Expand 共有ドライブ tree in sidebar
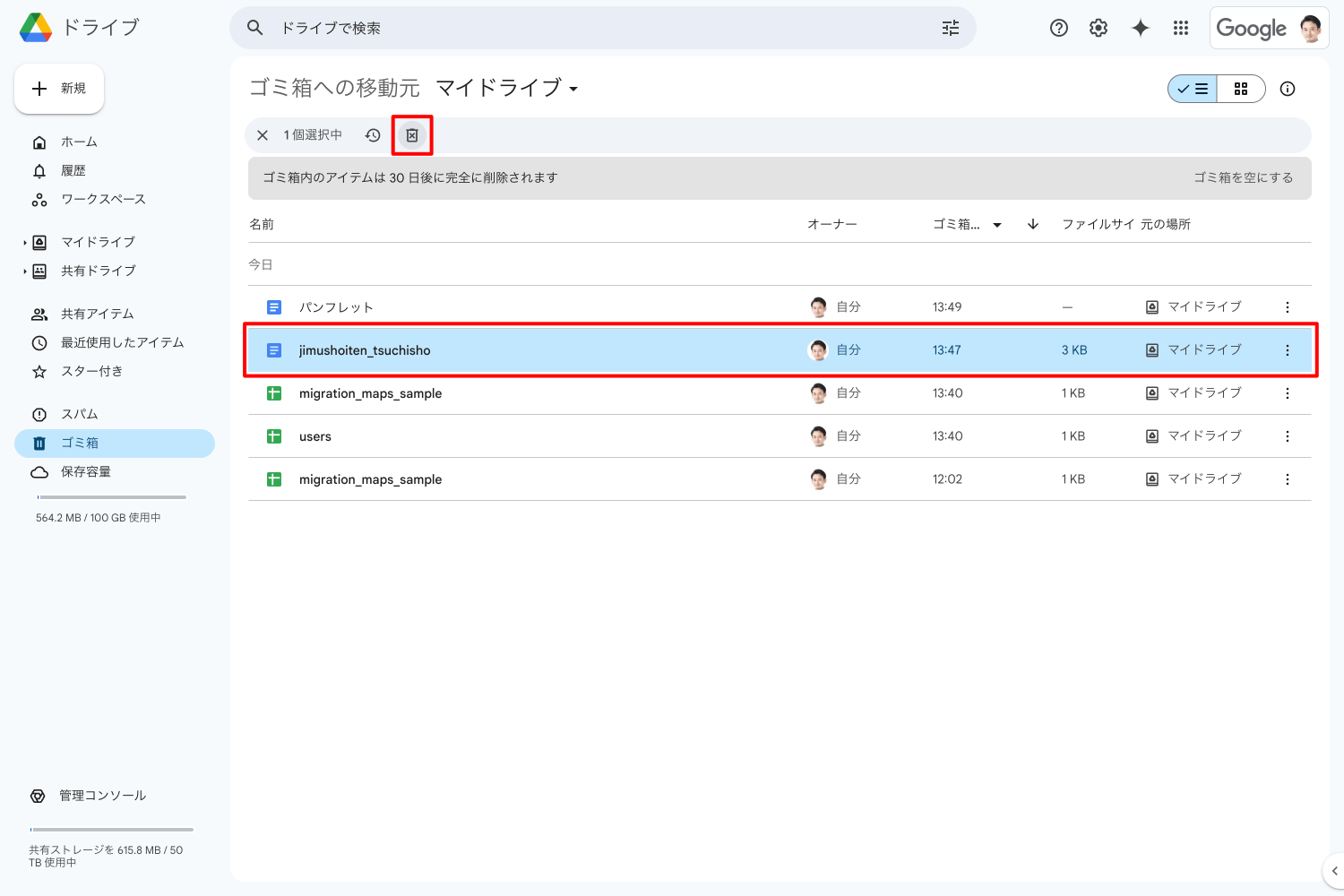Screen dimensions: 1344x896 25,271
